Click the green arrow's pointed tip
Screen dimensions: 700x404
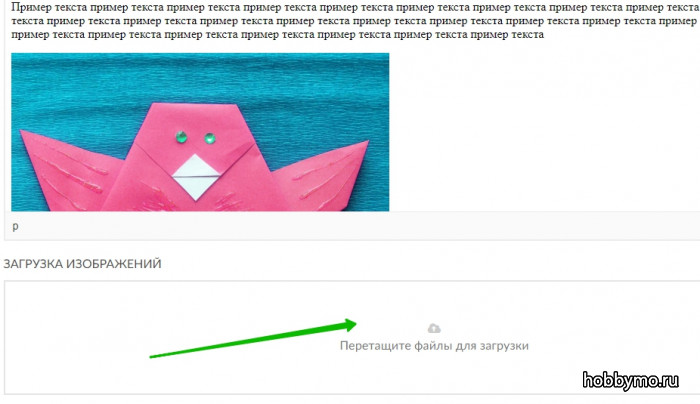(x=354, y=325)
